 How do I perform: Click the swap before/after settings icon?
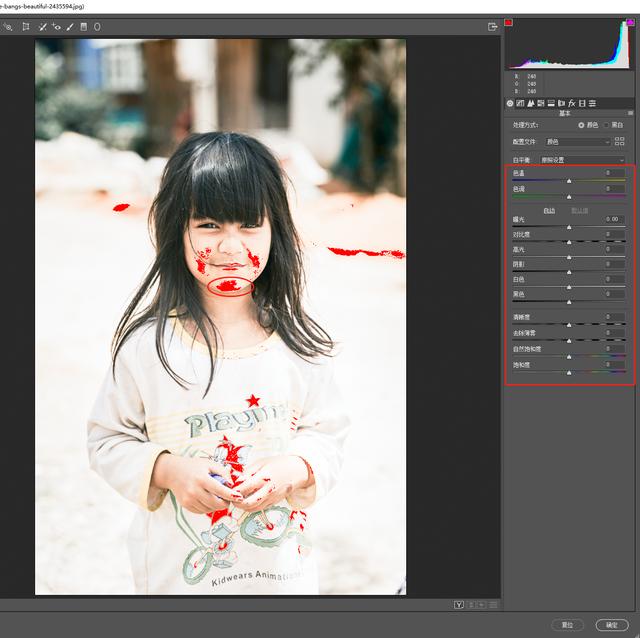coord(472,605)
